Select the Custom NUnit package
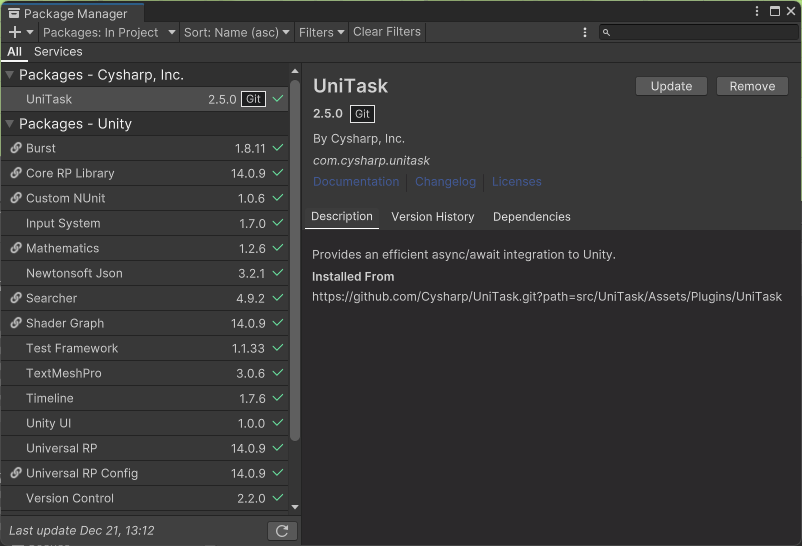 click(145, 199)
